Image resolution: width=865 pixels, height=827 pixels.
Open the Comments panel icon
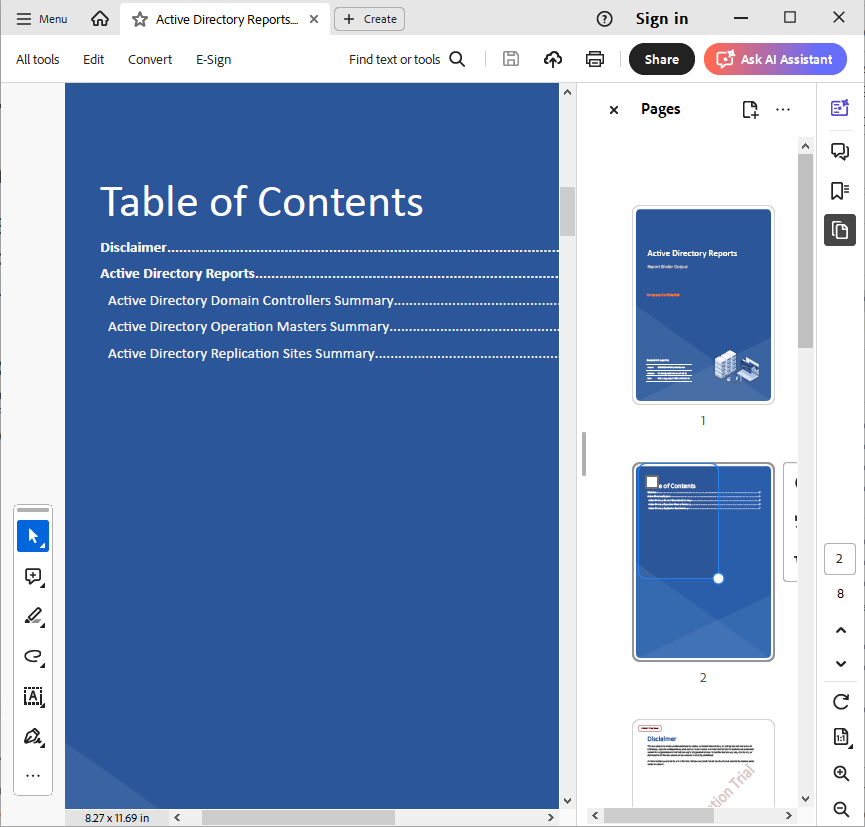pos(840,150)
